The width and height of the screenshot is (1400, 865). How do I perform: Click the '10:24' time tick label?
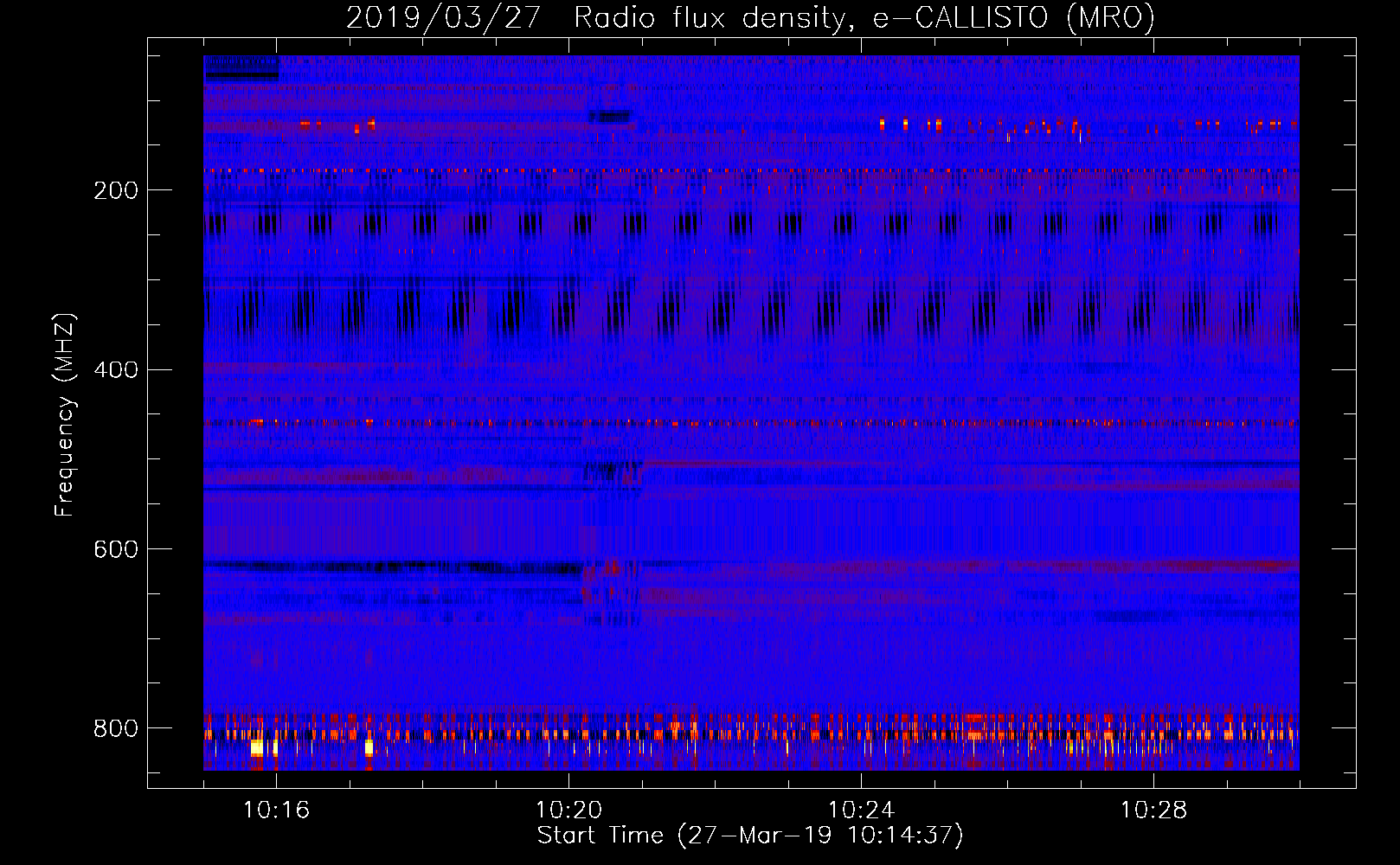[x=861, y=811]
